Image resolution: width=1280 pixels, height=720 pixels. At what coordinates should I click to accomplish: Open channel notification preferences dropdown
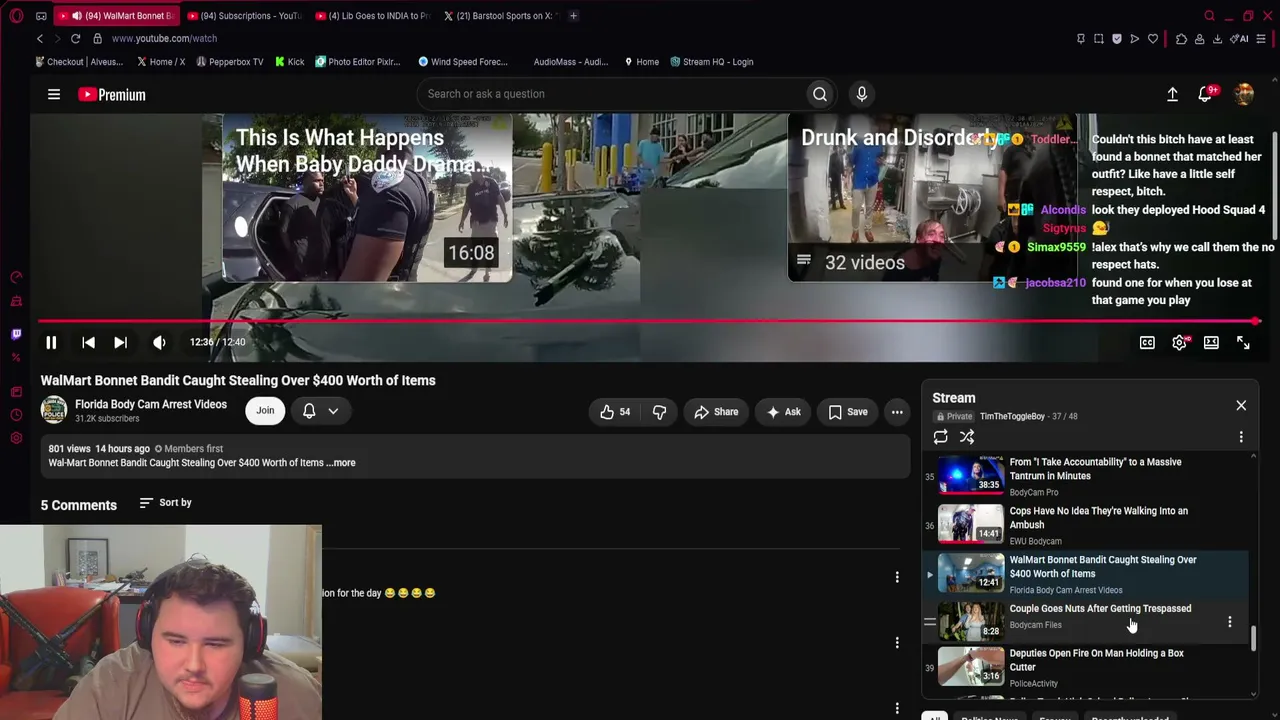point(321,410)
